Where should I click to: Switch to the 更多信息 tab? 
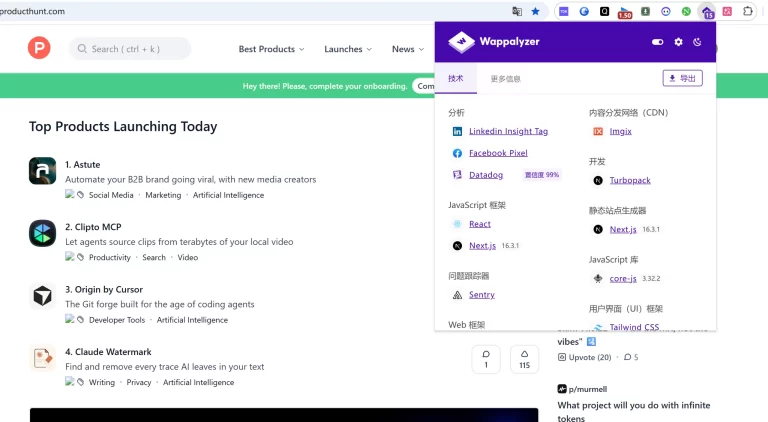505,79
